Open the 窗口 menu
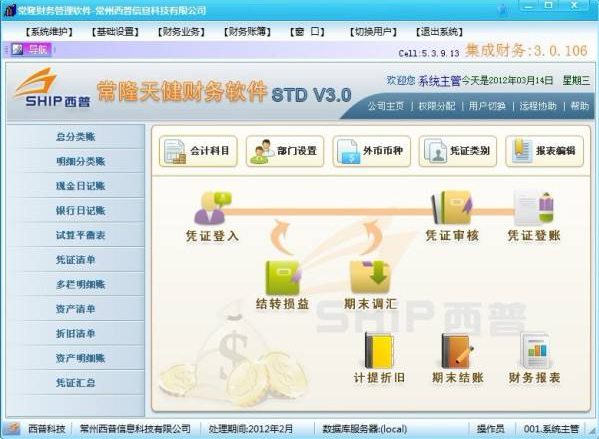This screenshot has width=599, height=439. [308, 32]
